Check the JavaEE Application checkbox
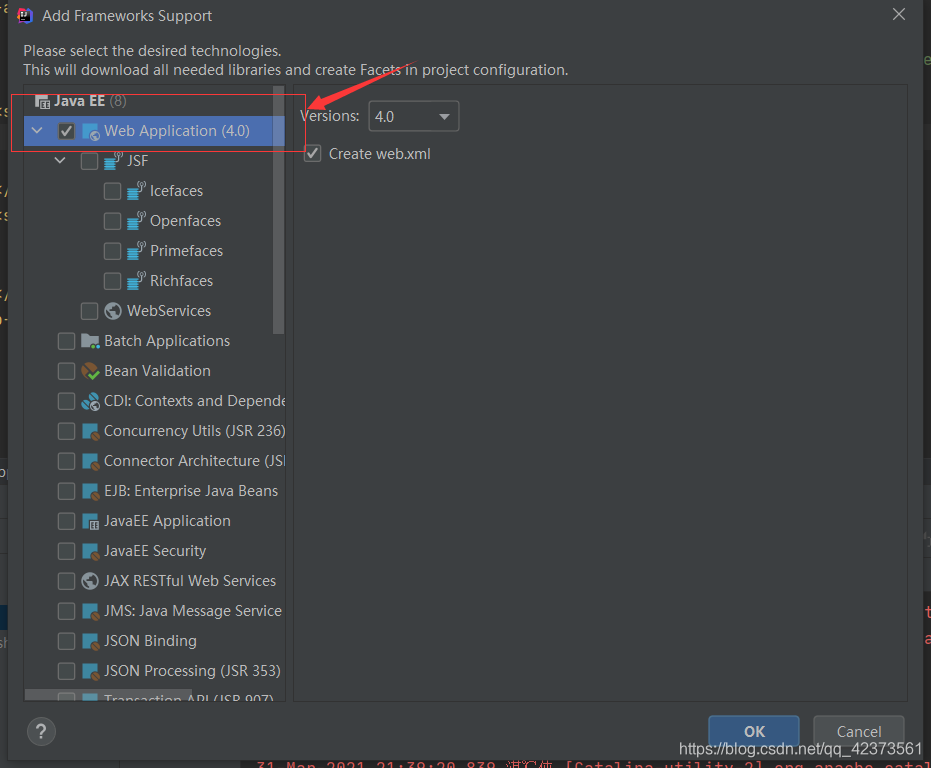The width and height of the screenshot is (931, 768). tap(66, 521)
